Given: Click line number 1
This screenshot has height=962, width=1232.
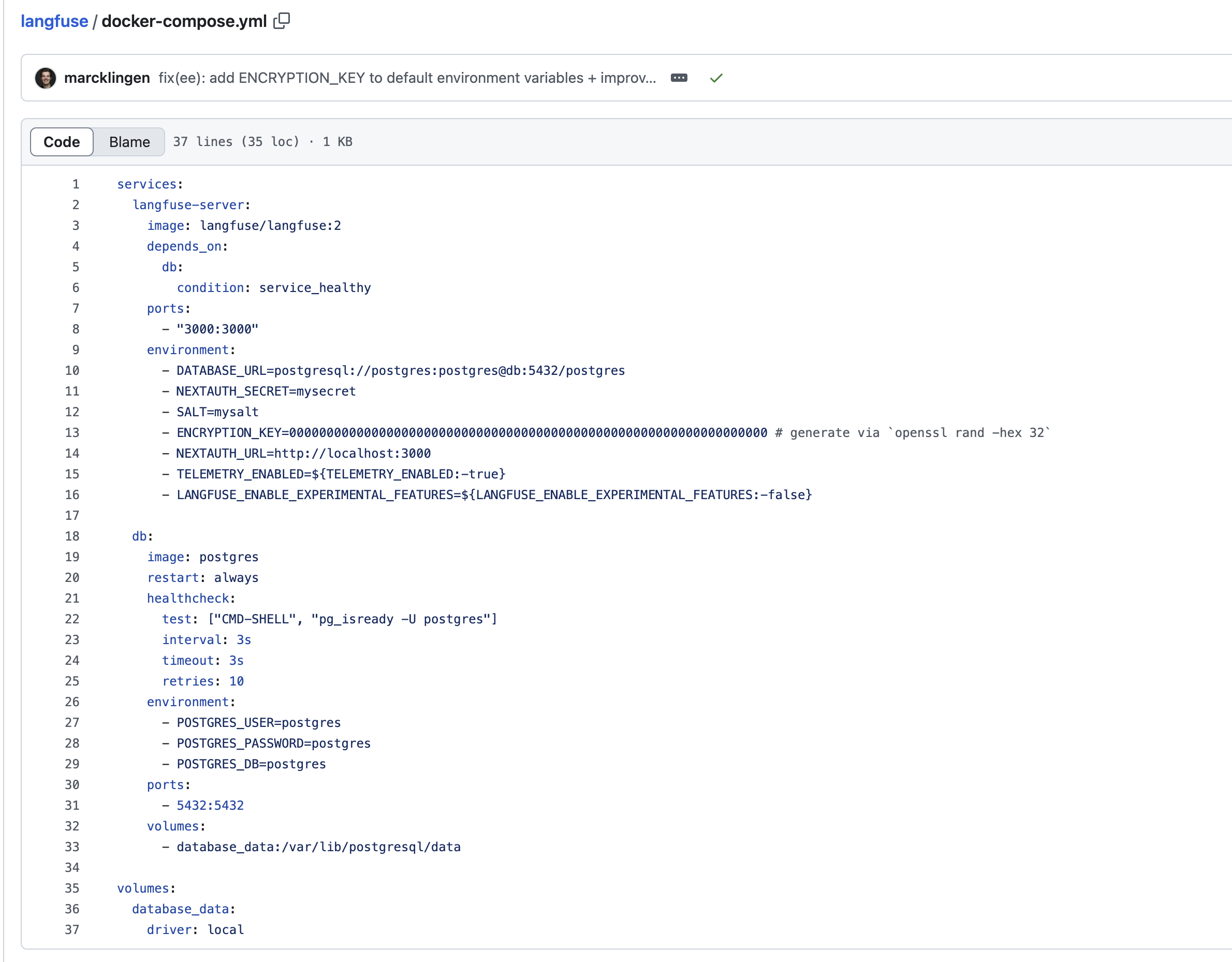Looking at the screenshot, I should pos(76,184).
